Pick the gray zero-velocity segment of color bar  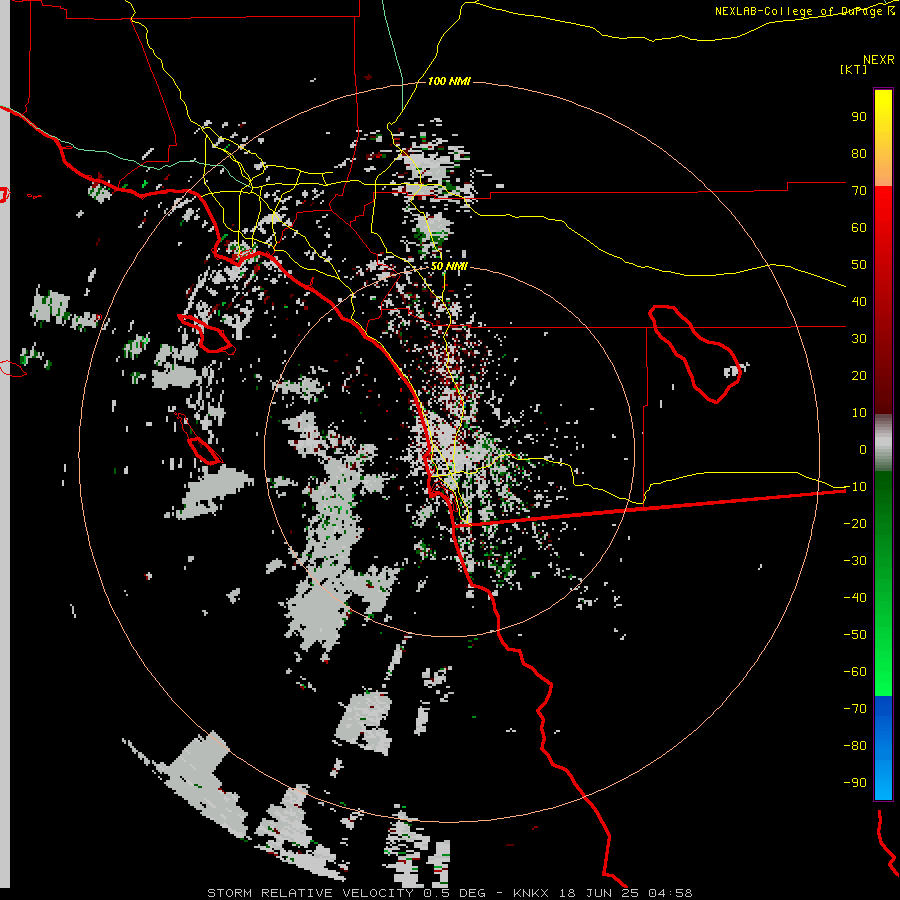(883, 443)
